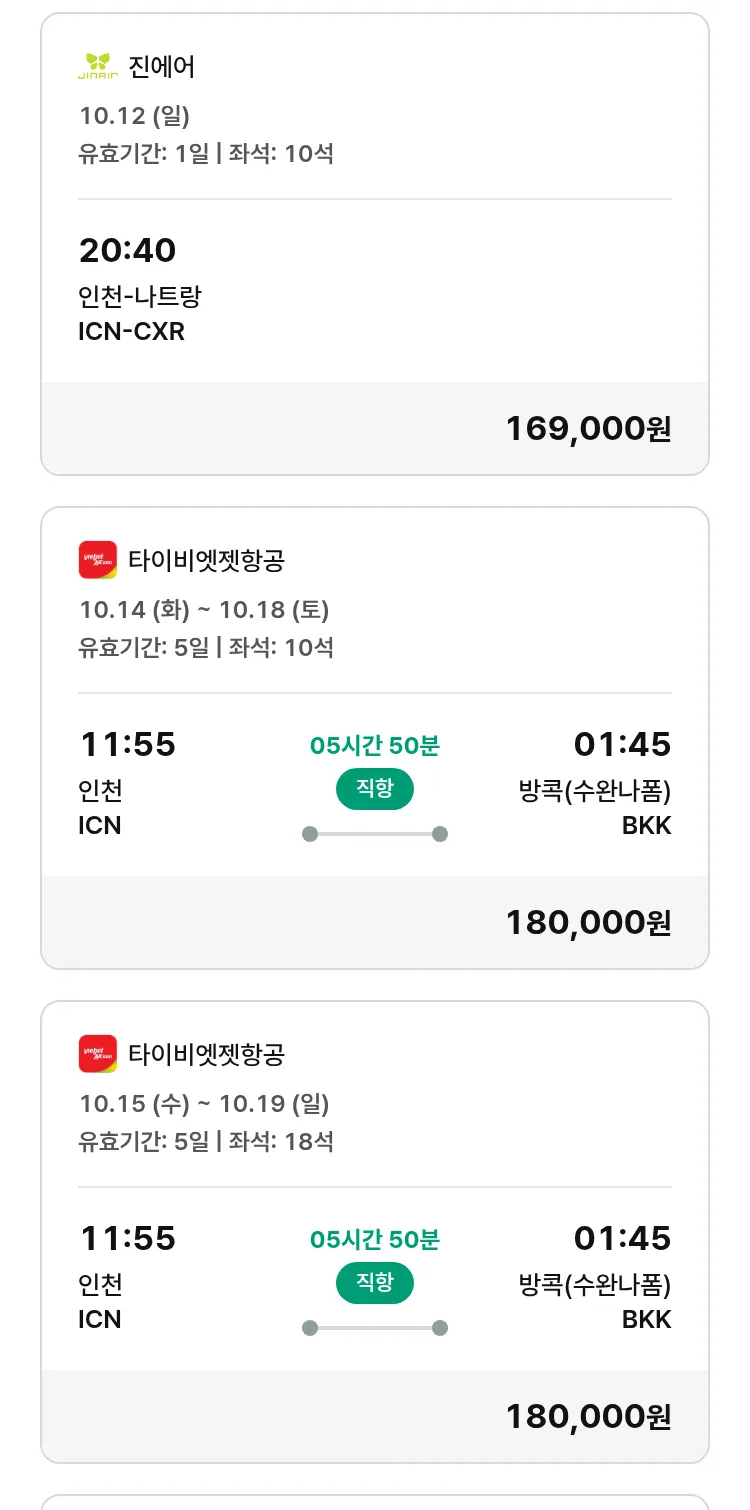This screenshot has width=750, height=1510.
Task: Click the 10.12 (일) date on Jin Air card
Action: click(134, 116)
